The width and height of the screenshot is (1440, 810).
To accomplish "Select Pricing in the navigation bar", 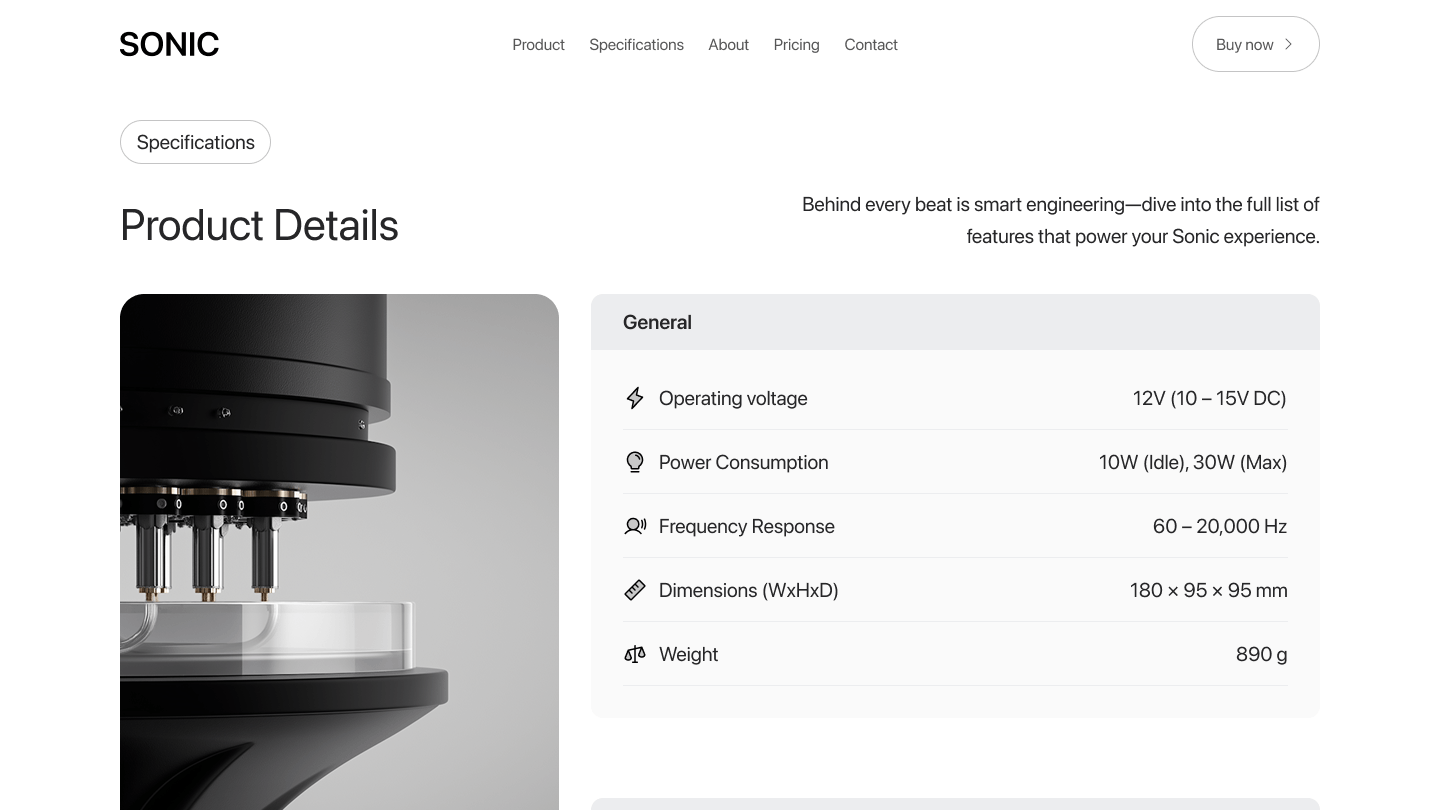I will point(796,45).
